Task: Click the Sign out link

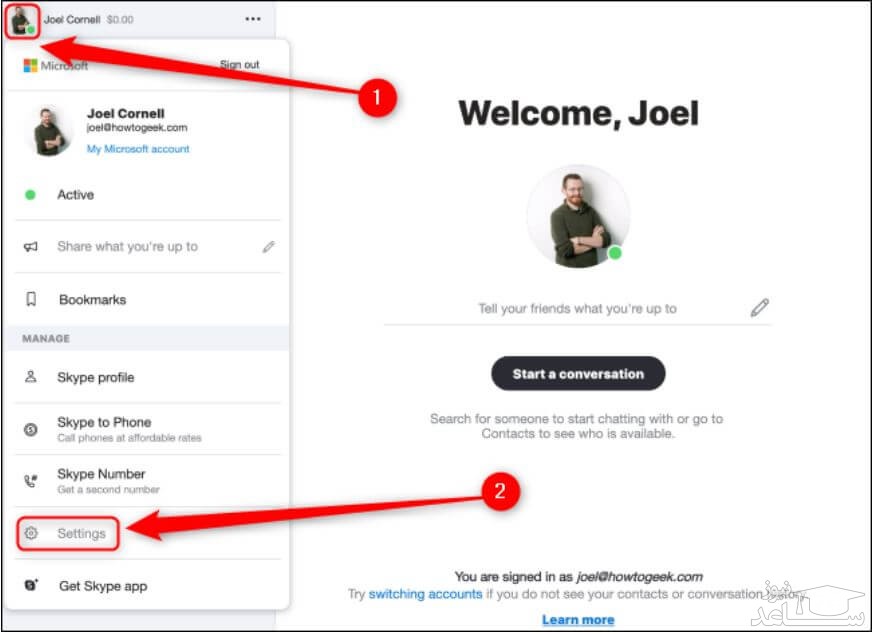Action: (x=239, y=65)
